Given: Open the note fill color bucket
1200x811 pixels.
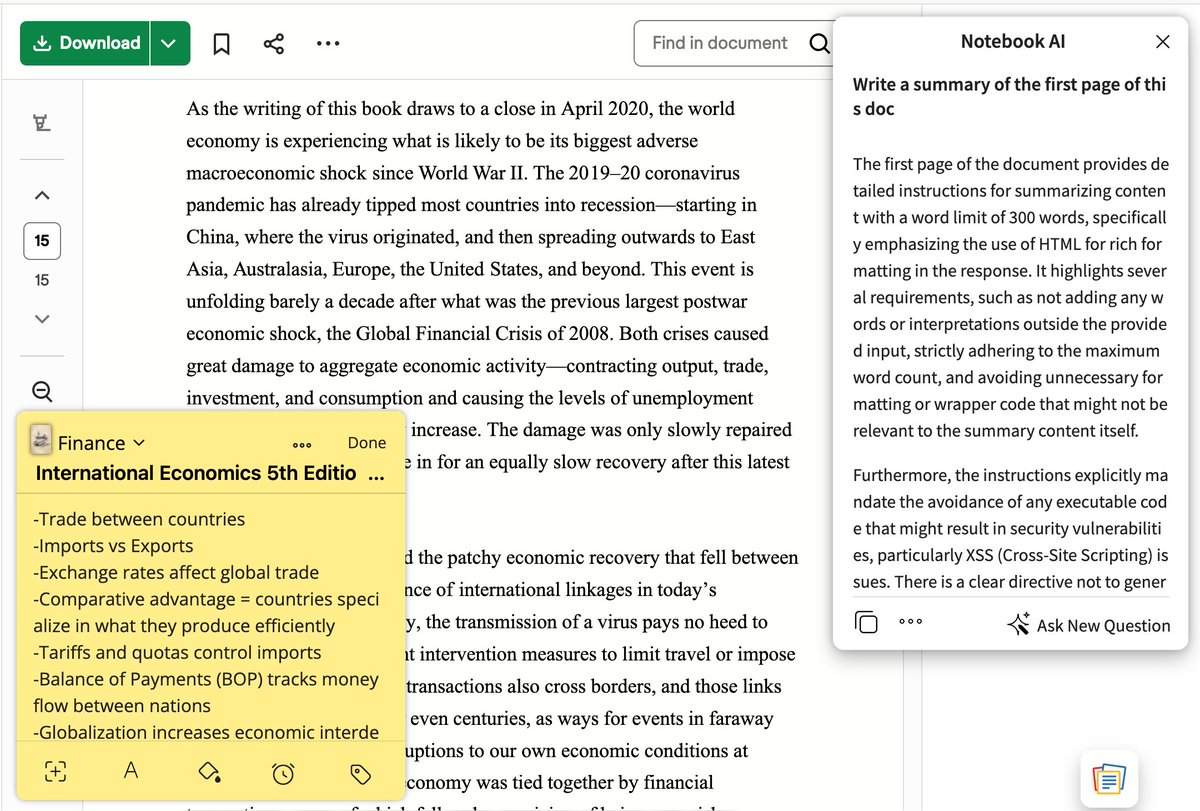Looking at the screenshot, I should pyautogui.click(x=208, y=771).
